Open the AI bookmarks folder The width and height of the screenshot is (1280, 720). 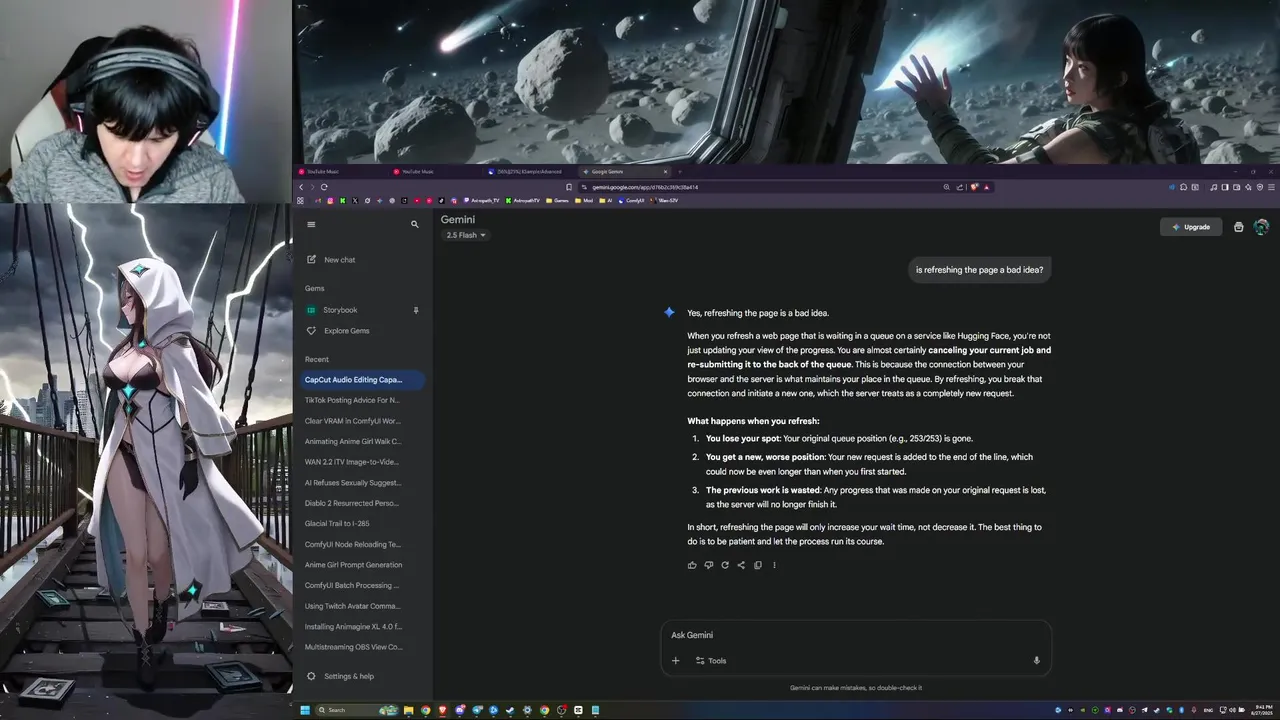(603, 201)
